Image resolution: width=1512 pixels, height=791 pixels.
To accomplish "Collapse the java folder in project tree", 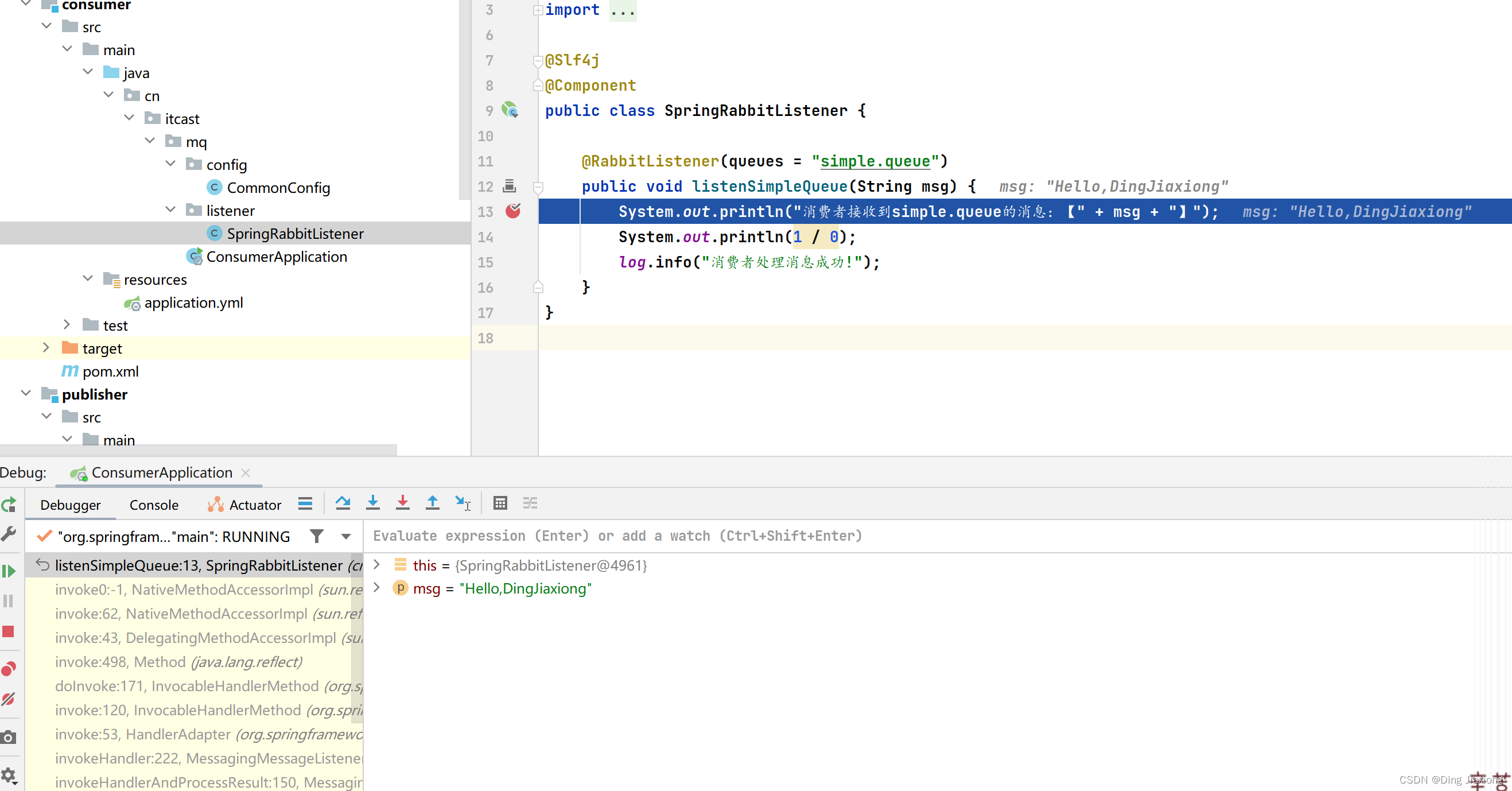I will click(x=88, y=72).
